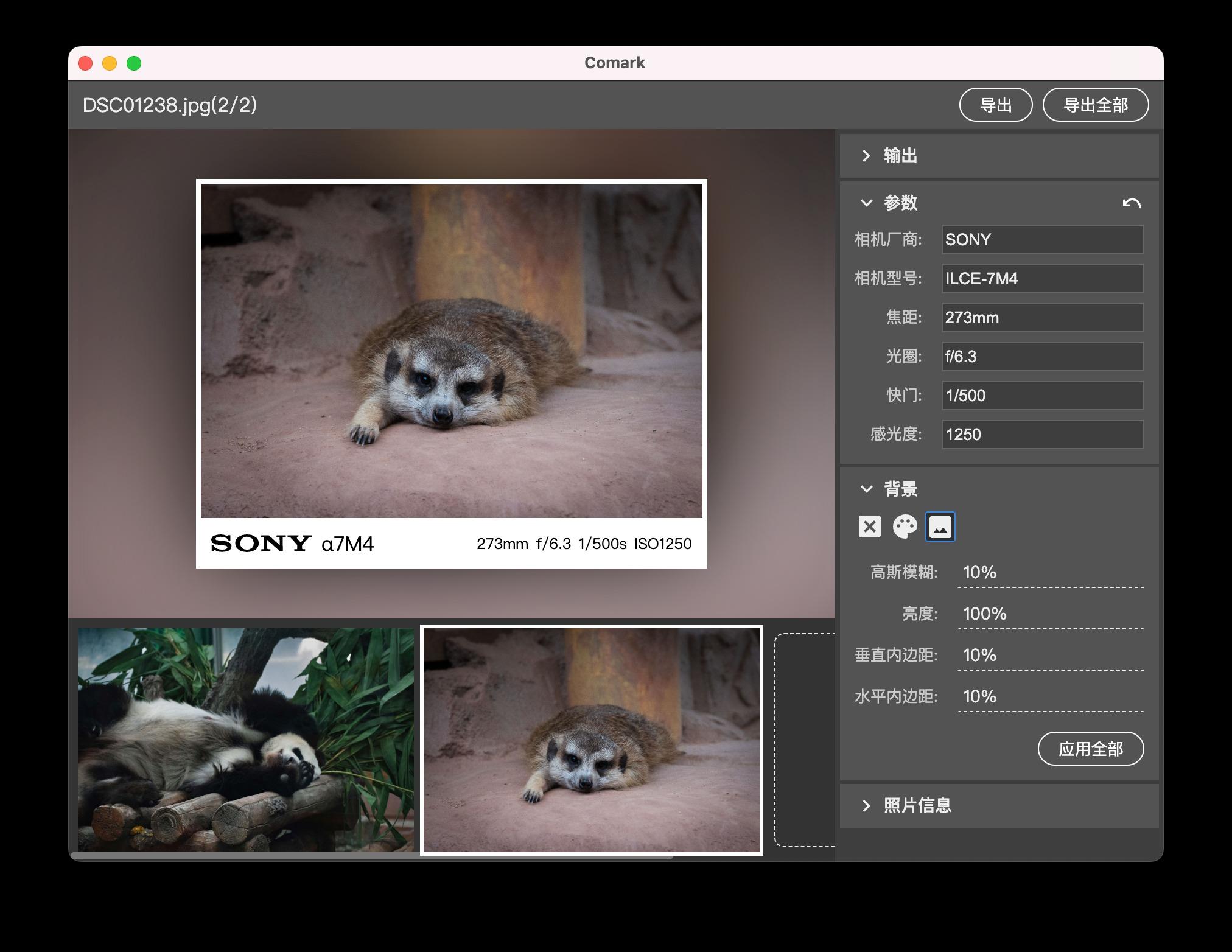Select the meerkat photo thumbnail
Viewport: 1232px width, 952px height.
592,740
